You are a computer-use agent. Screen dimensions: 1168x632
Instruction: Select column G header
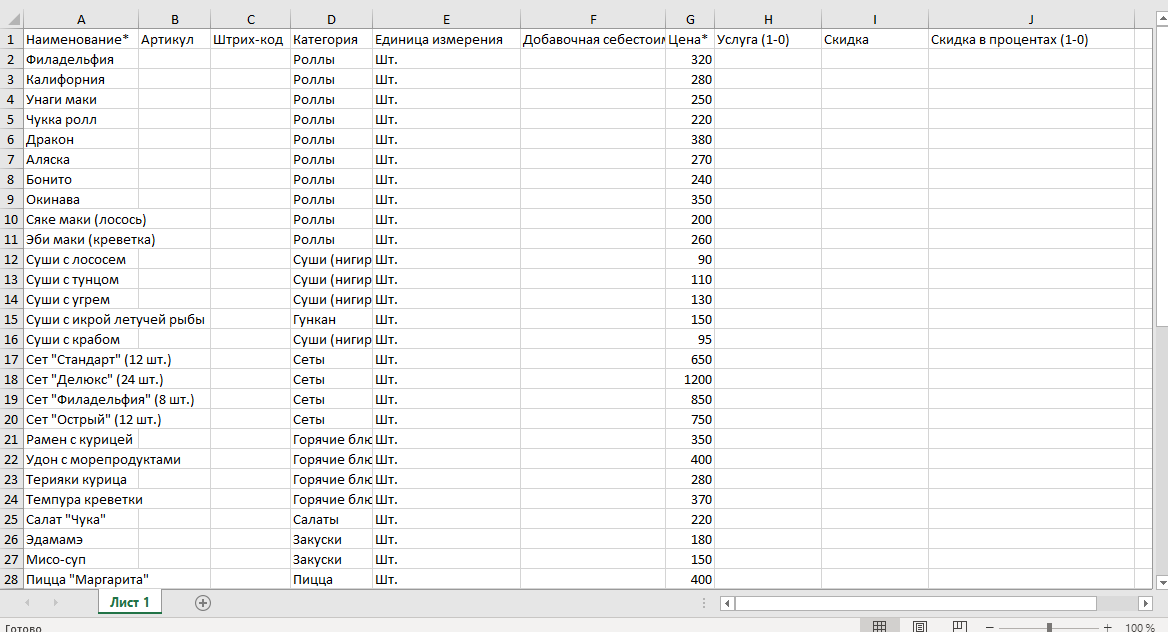(x=690, y=19)
